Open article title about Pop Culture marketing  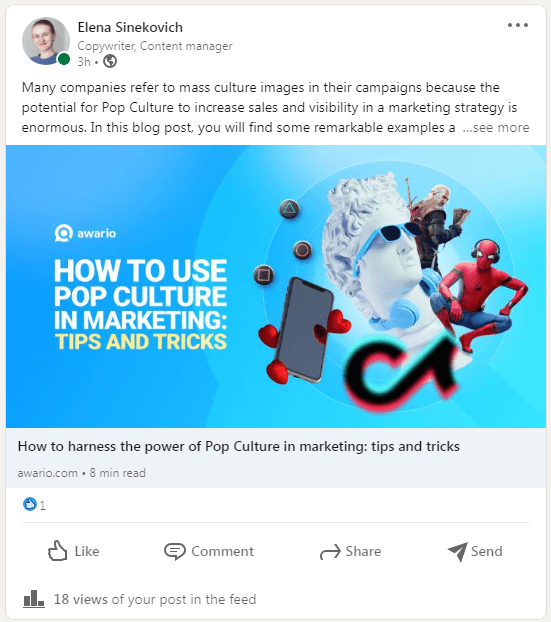(239, 446)
